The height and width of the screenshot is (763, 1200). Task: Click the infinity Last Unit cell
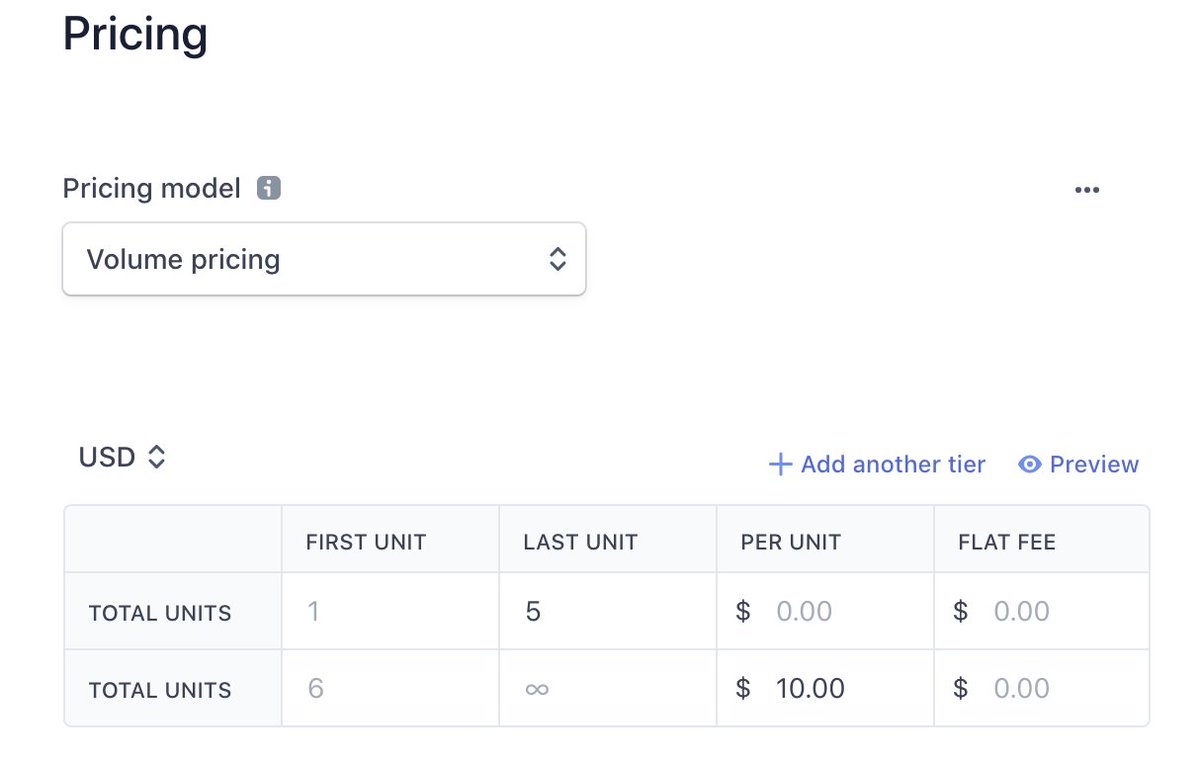coord(608,688)
